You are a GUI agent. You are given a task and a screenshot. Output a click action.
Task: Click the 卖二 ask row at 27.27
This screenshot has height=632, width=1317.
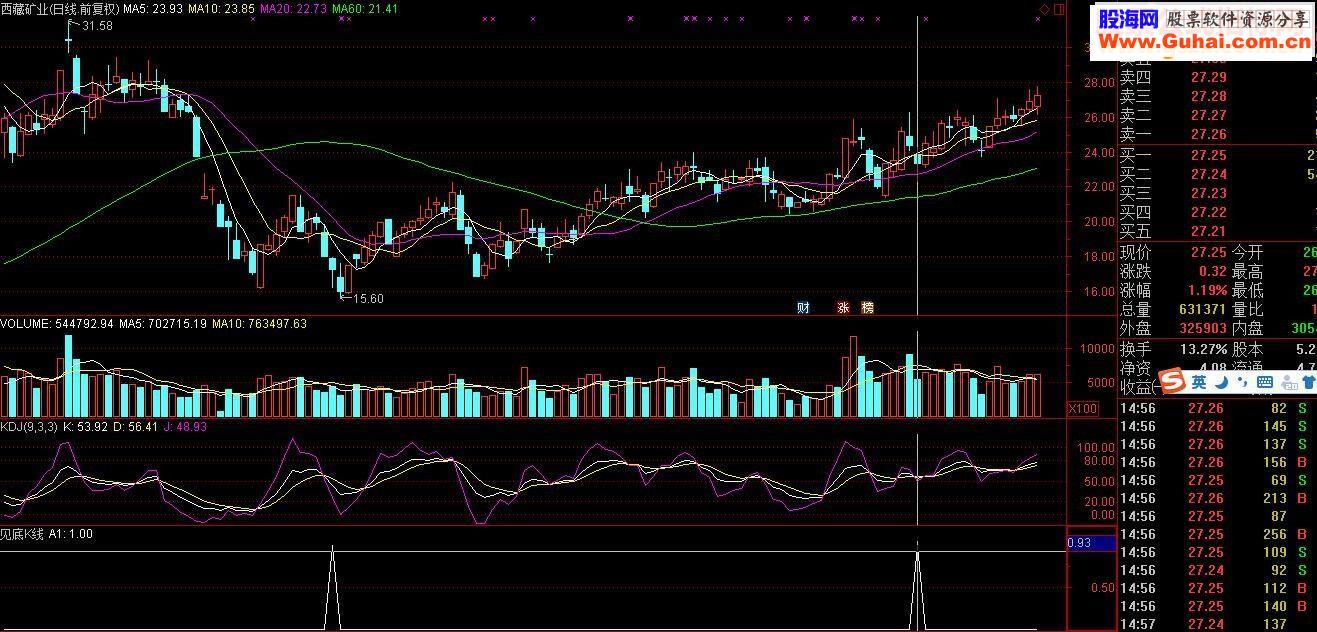(x=1216, y=115)
